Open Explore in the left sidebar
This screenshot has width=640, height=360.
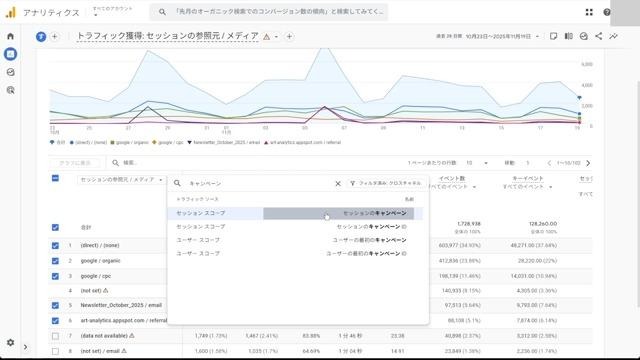(x=11, y=72)
